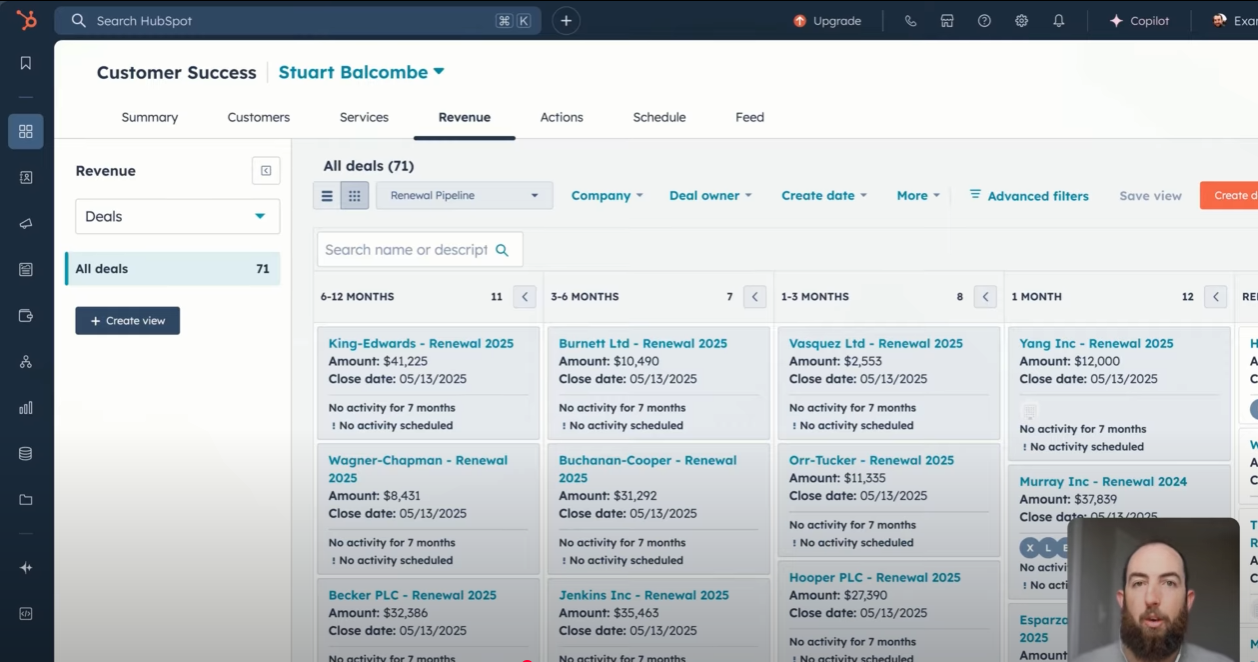Viewport: 1258px width, 662px height.
Task: Open data management database icon
Action: coord(26,454)
